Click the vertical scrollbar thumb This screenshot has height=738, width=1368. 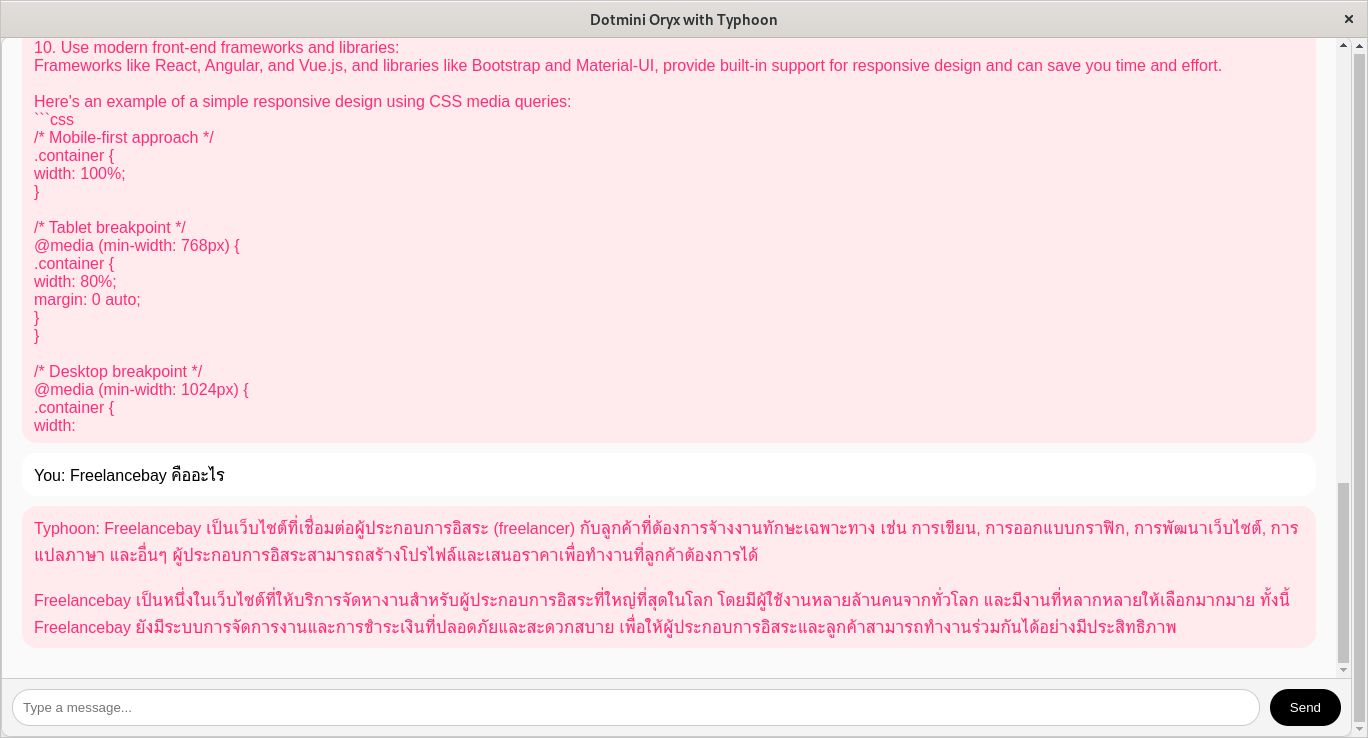[1343, 570]
